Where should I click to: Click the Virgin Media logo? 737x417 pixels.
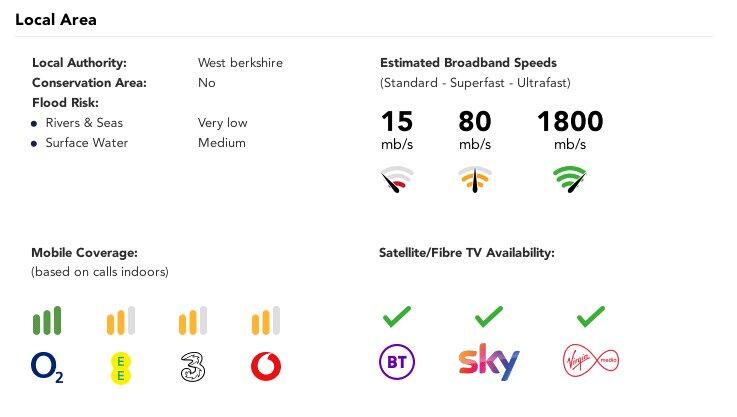591,360
